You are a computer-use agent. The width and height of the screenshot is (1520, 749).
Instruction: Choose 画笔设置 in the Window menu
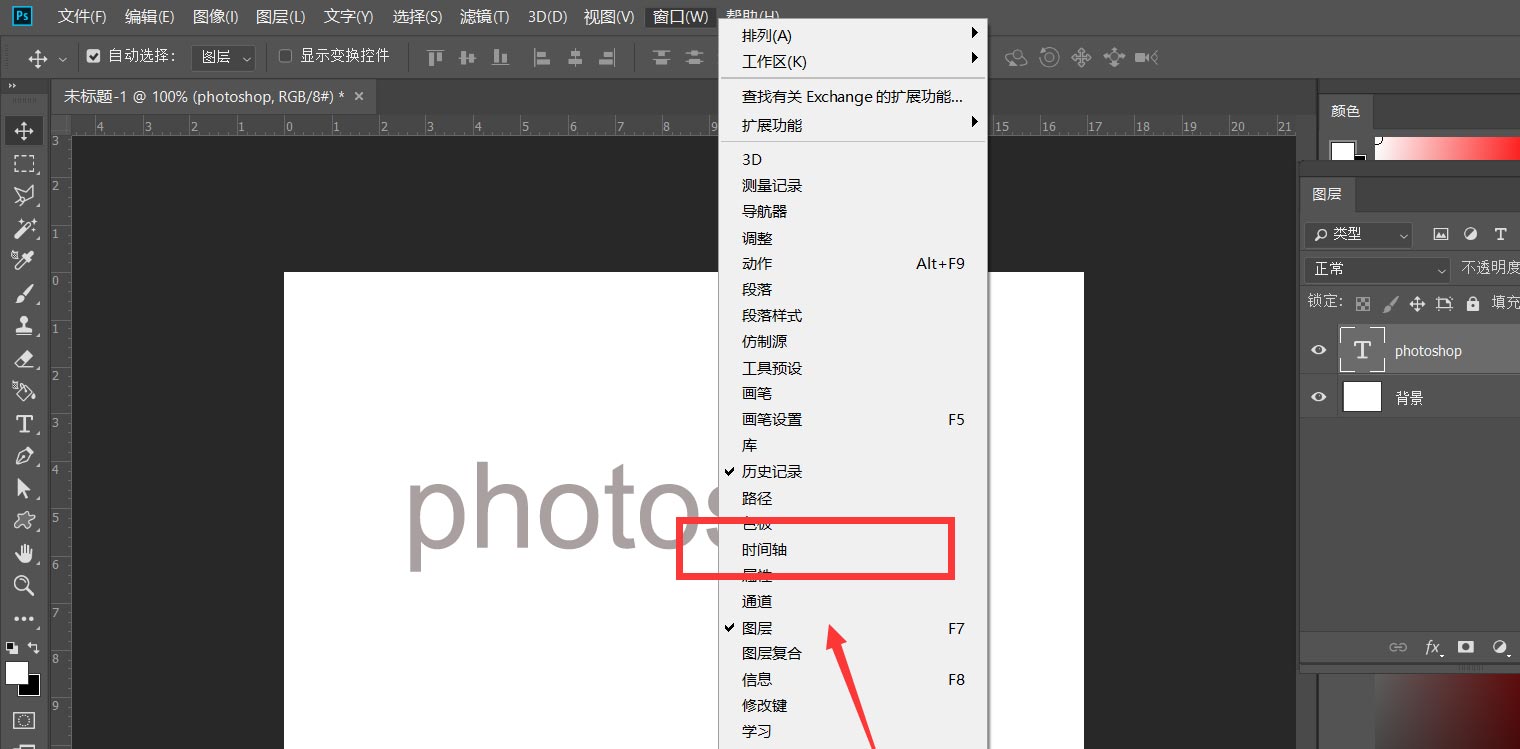(853, 419)
